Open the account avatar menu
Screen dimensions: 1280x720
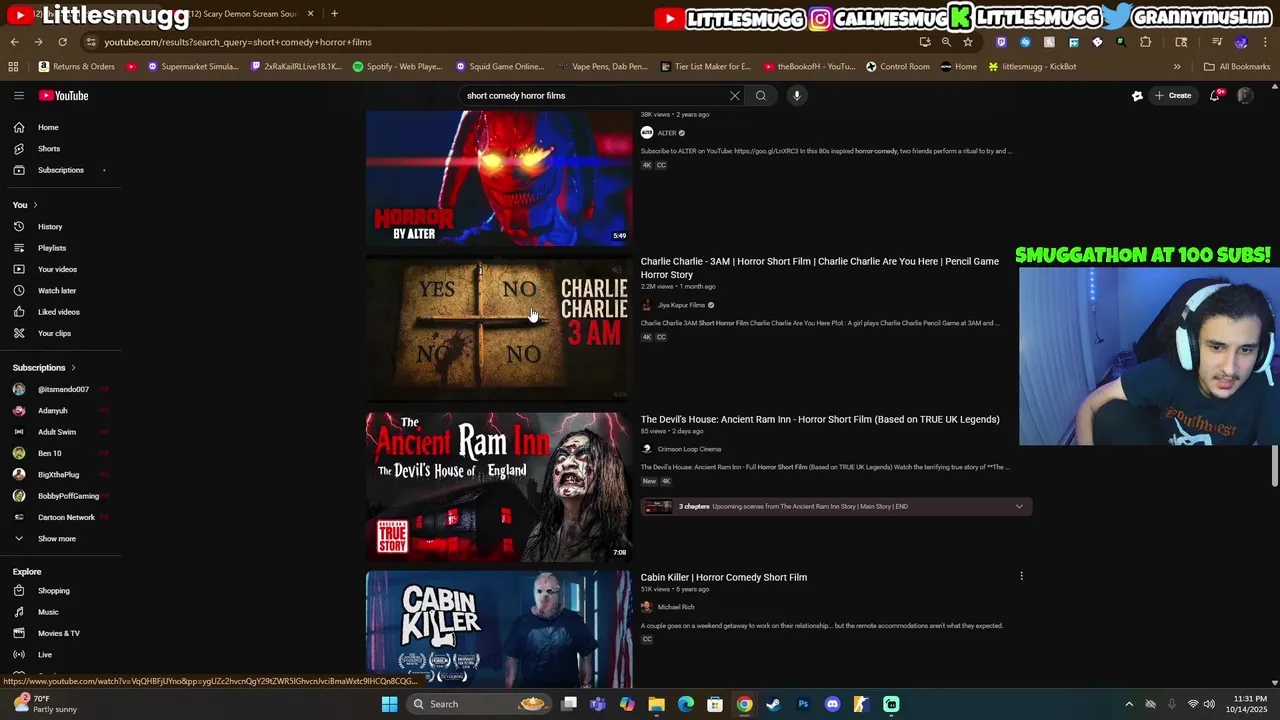coord(1245,96)
